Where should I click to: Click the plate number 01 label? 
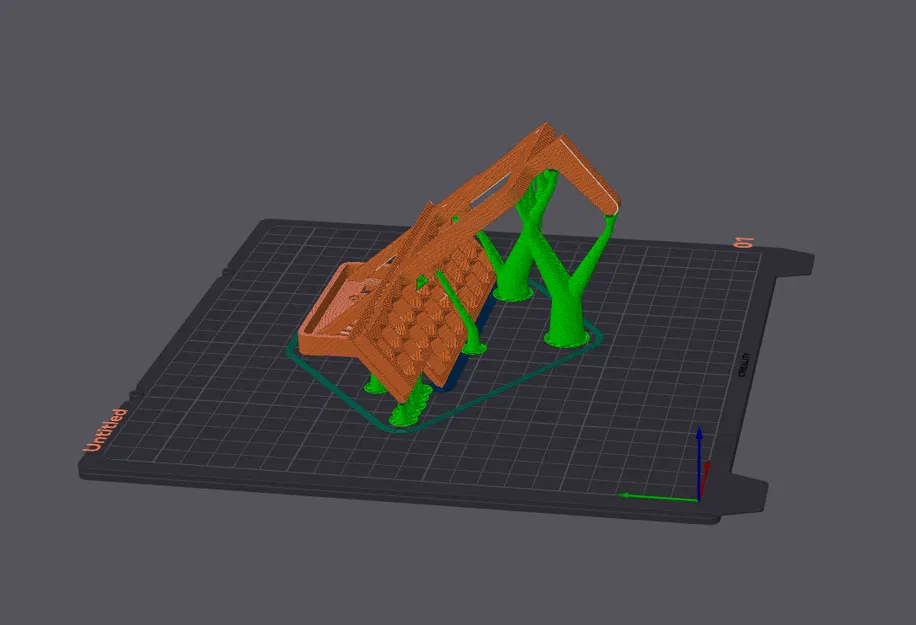click(741, 240)
